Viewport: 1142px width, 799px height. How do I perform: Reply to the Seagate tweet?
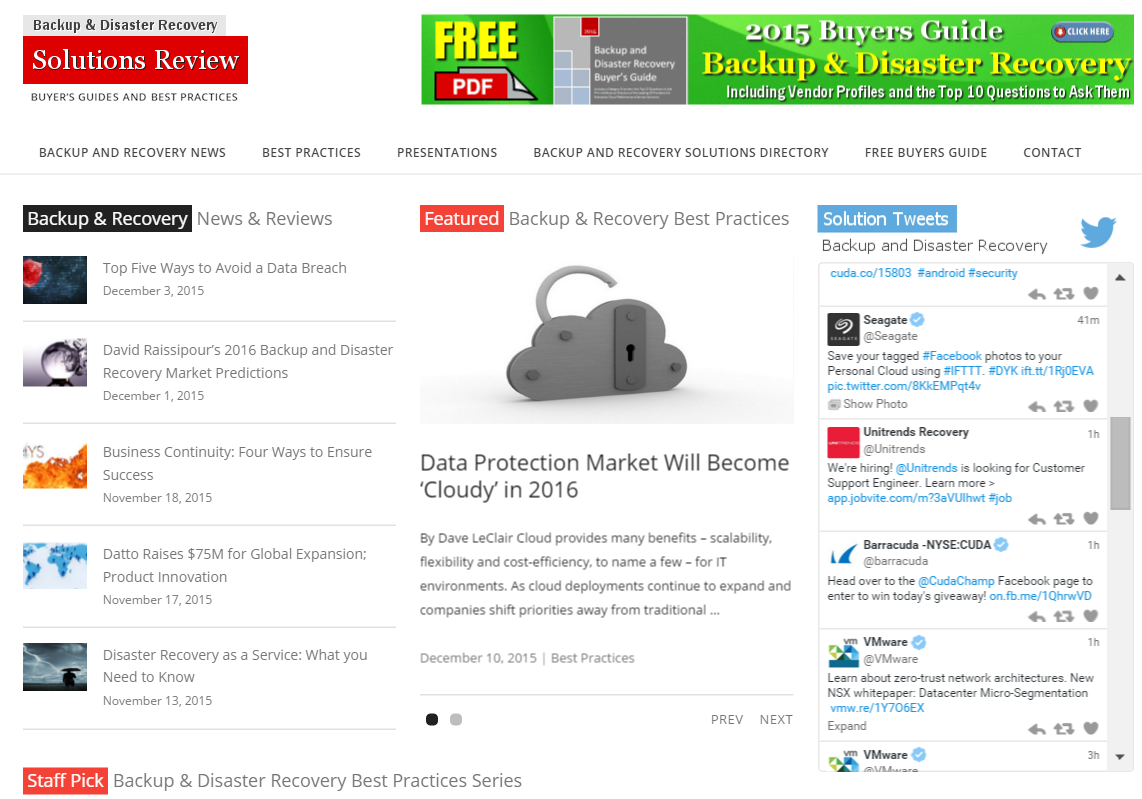pyautogui.click(x=1036, y=406)
